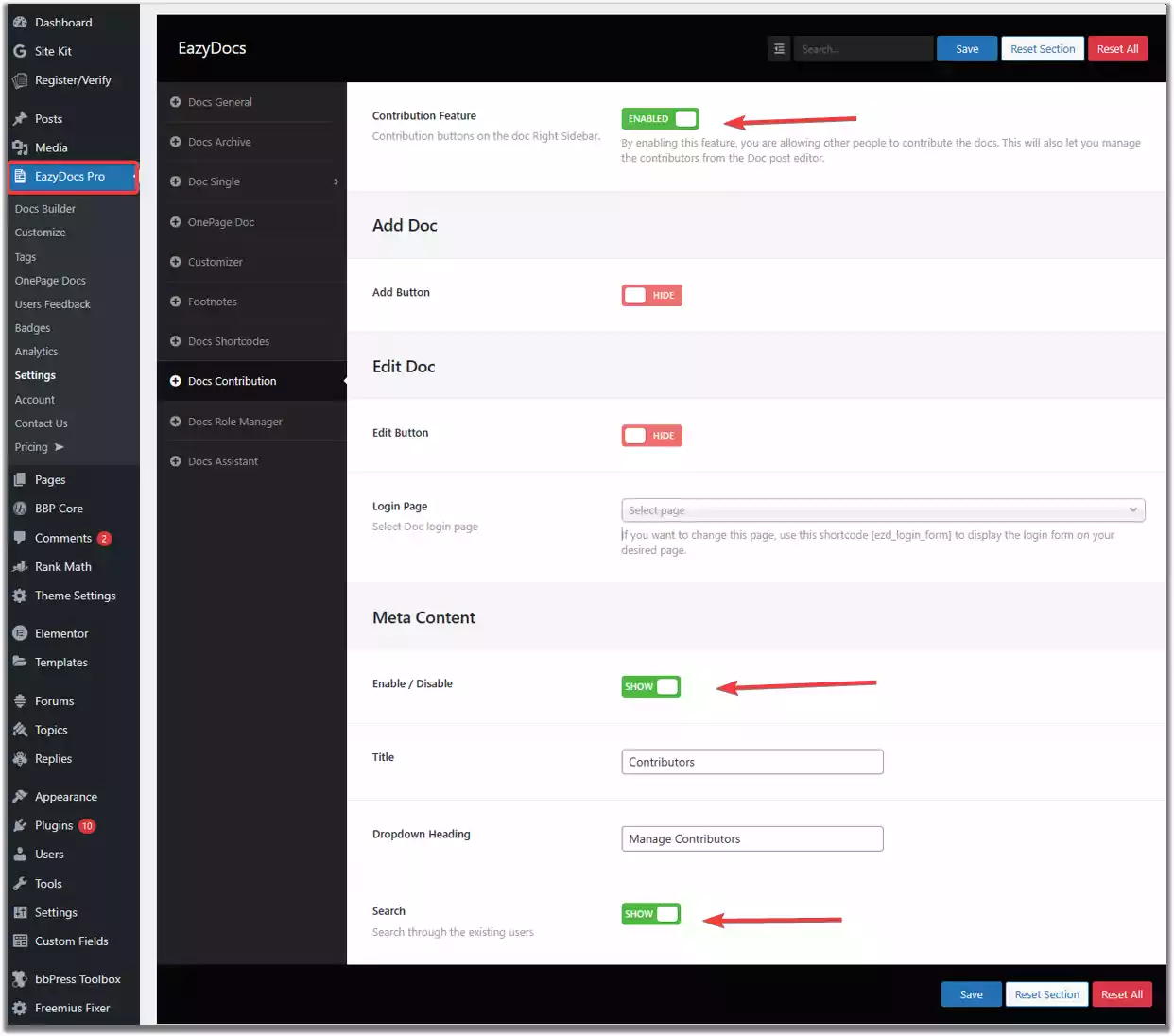The width and height of the screenshot is (1174, 1036).
Task: Toggle the Contribution Feature ENABLED switch
Action: point(660,118)
